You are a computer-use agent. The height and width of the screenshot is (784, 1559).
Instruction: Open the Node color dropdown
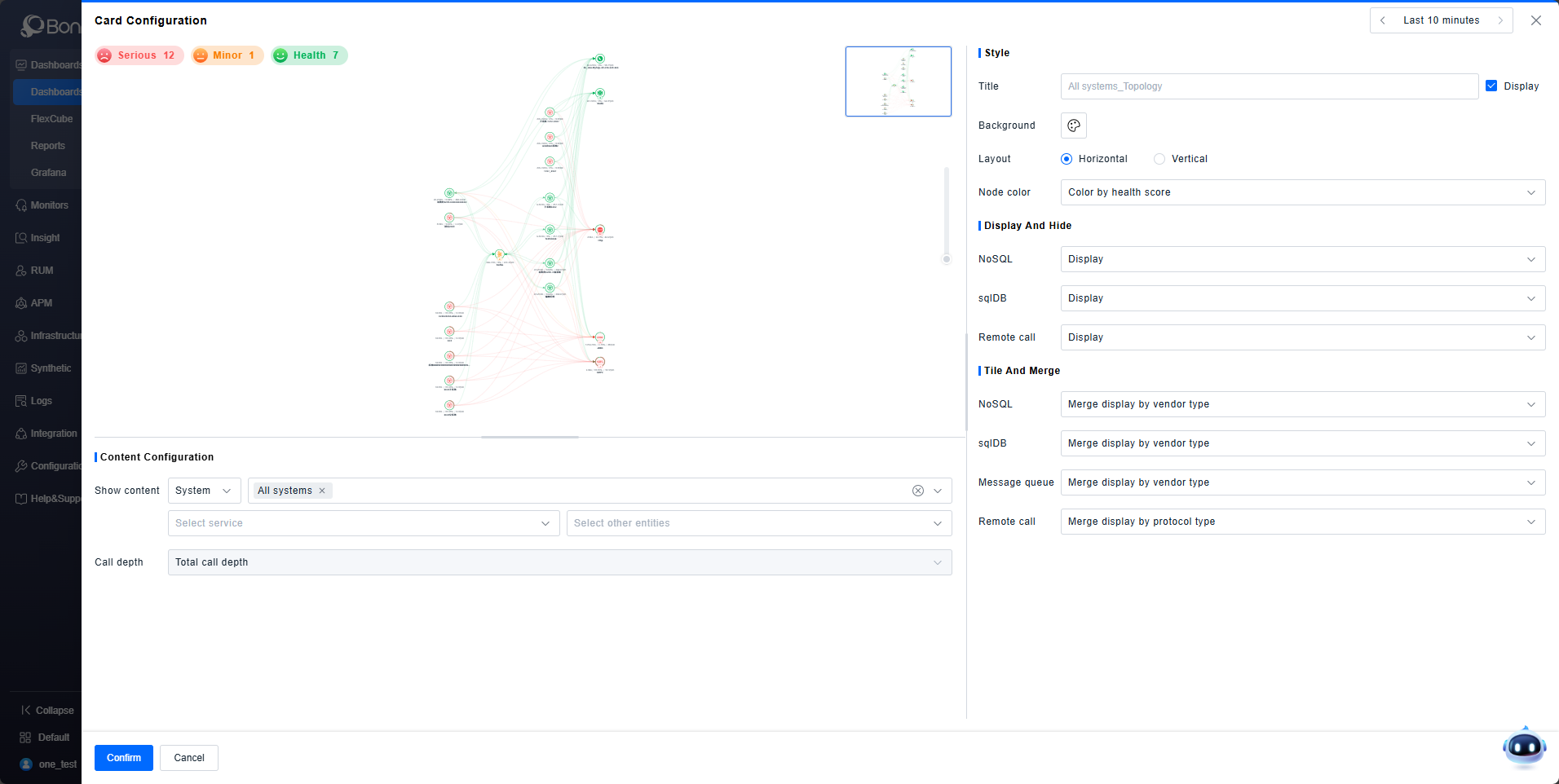pyautogui.click(x=1302, y=192)
